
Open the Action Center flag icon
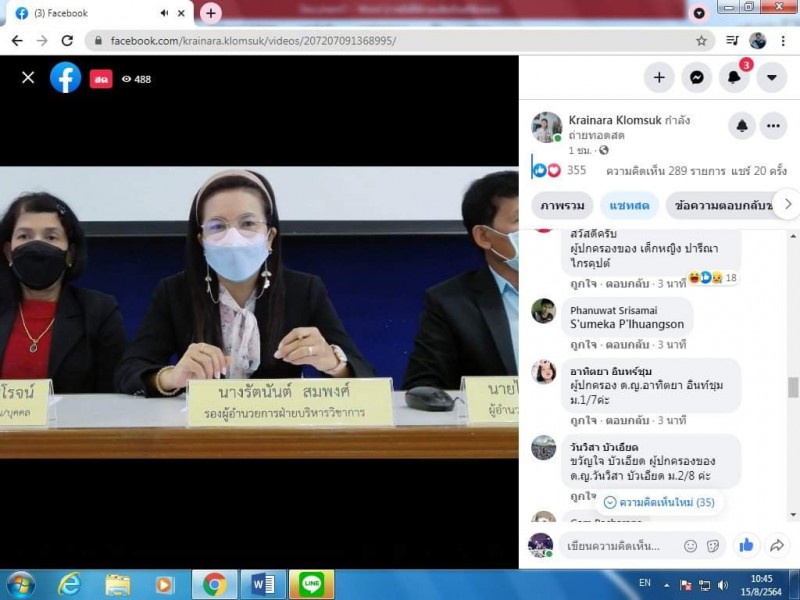[686, 585]
